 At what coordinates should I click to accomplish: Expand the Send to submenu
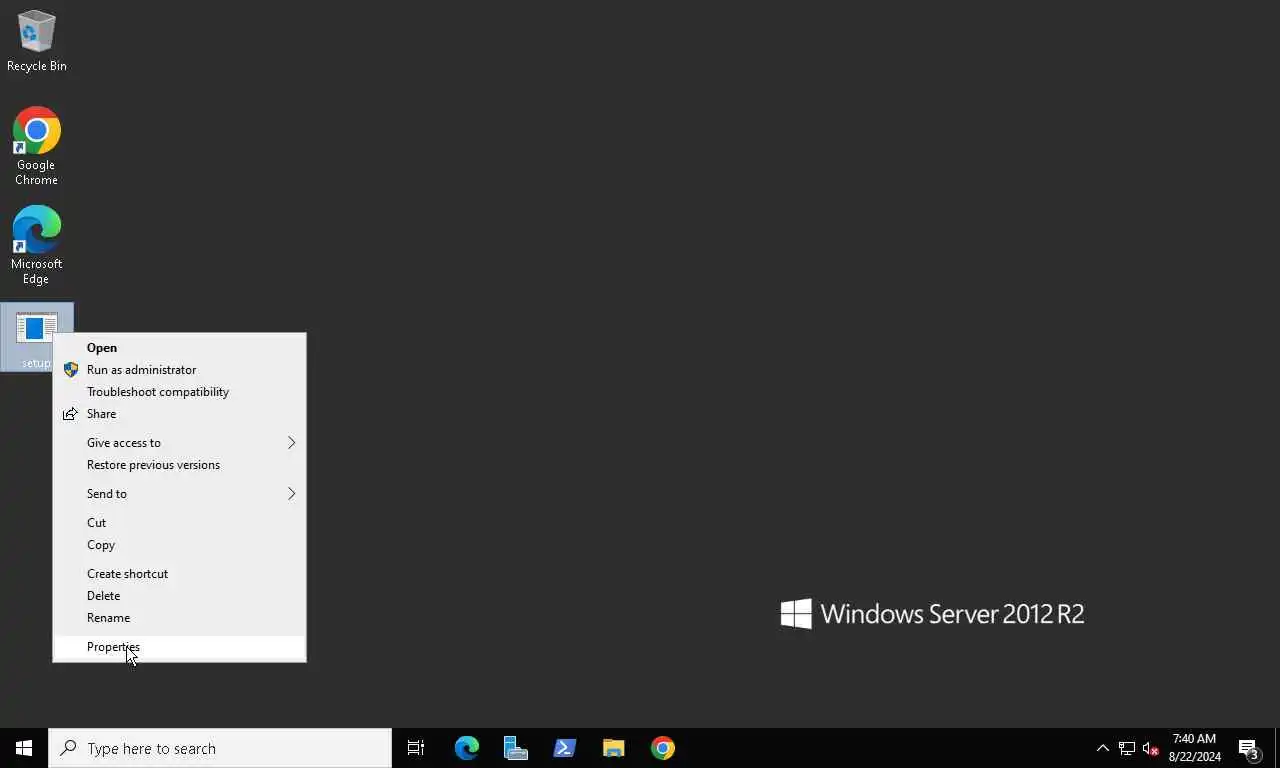coord(179,494)
